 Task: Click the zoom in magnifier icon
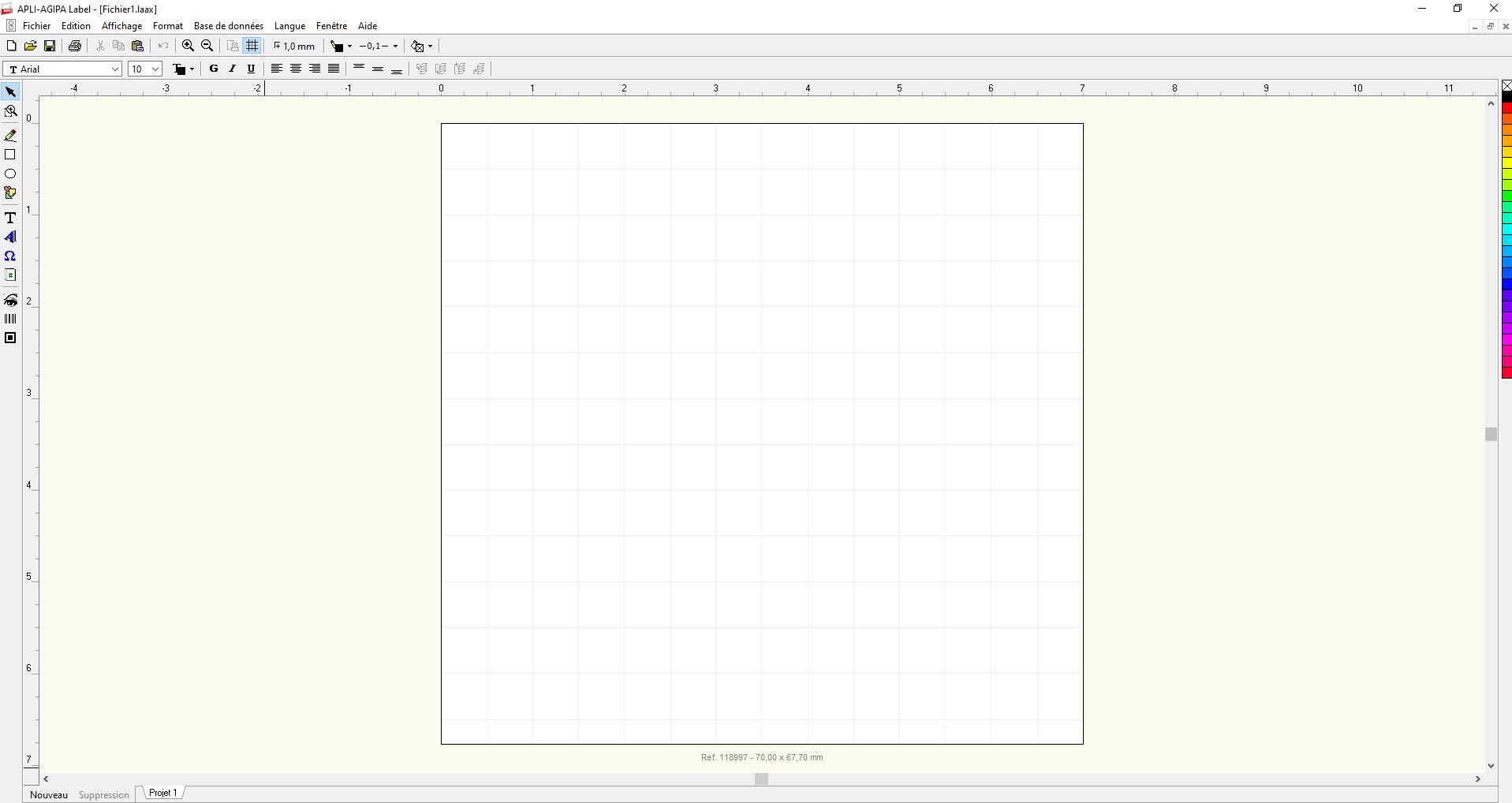point(188,46)
